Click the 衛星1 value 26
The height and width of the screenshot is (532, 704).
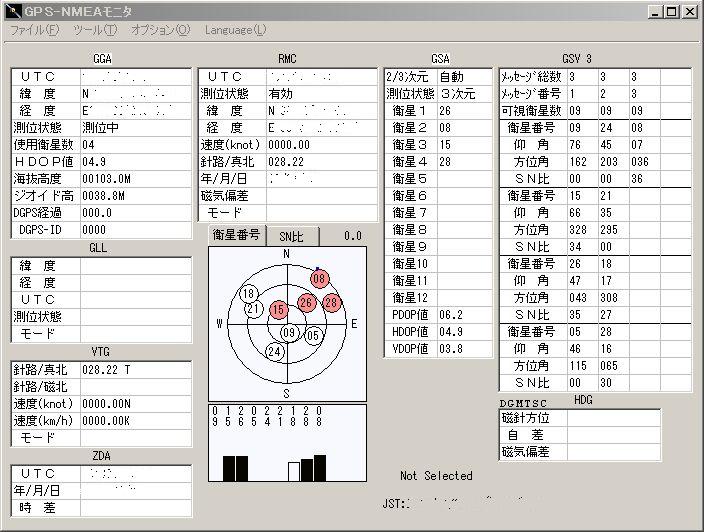(x=445, y=111)
